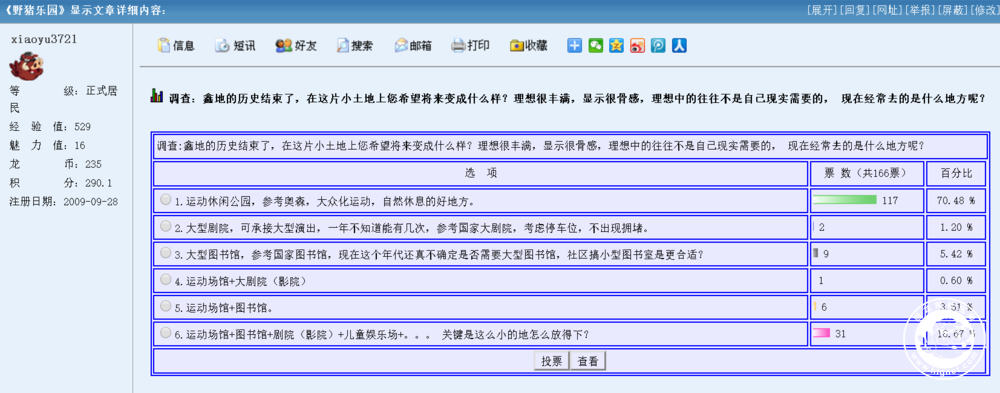Screen dimensions: 1000x393
Task: Click the 魅力值 16 text
Action: coord(48,145)
